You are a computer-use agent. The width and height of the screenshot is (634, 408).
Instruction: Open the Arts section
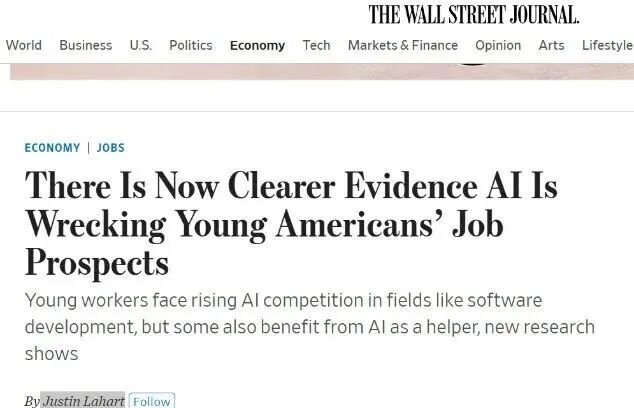[x=551, y=45]
